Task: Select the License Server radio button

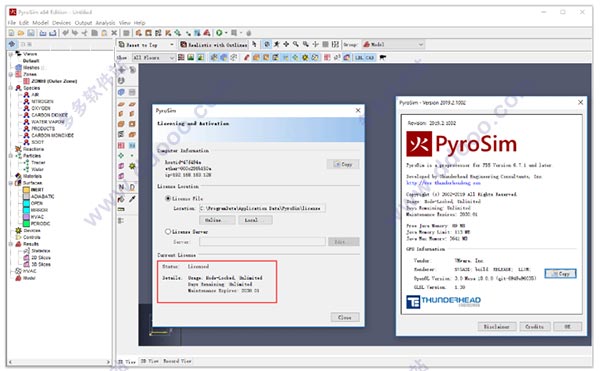Action: tap(168, 231)
